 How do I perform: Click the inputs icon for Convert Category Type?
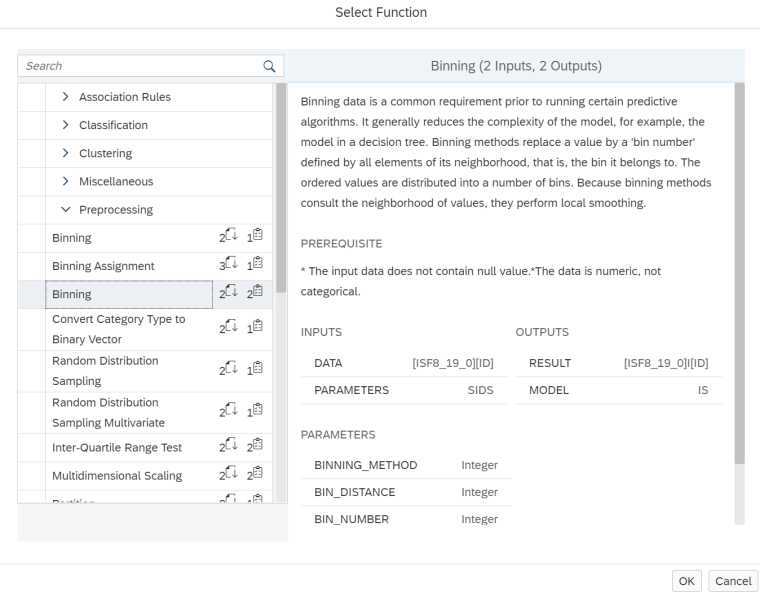coord(229,326)
